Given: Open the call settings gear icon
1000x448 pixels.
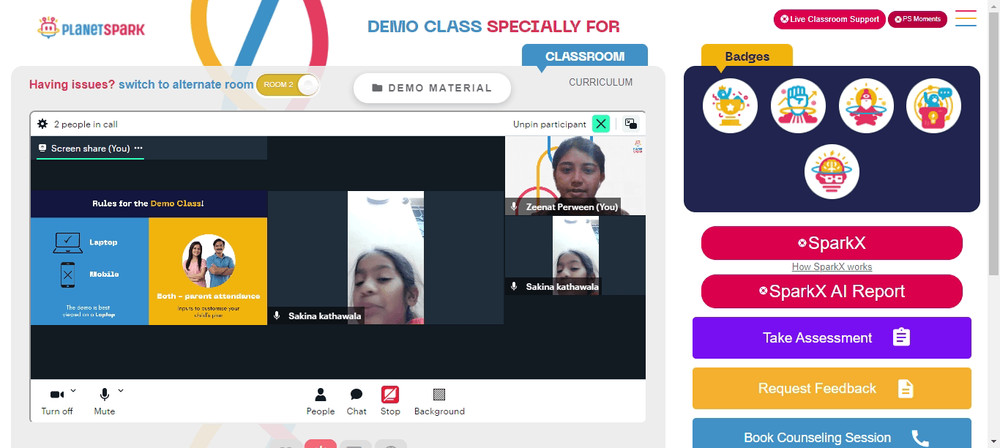Looking at the screenshot, I should (42, 124).
